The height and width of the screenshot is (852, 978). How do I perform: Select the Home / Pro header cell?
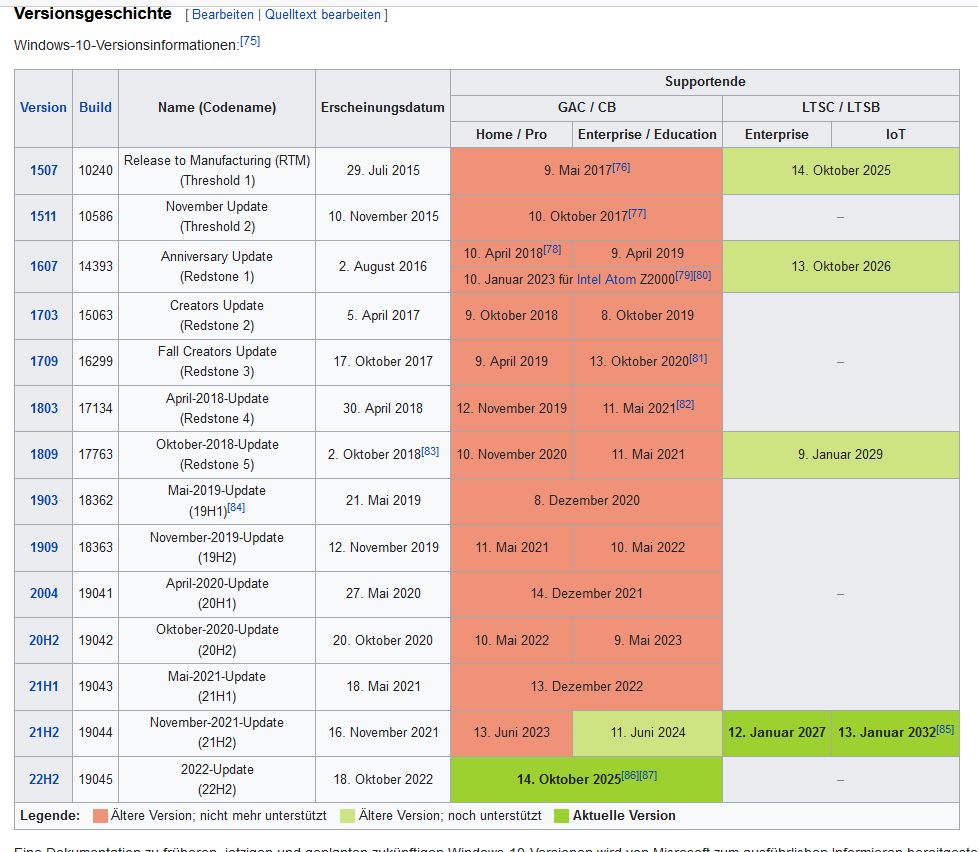point(511,135)
